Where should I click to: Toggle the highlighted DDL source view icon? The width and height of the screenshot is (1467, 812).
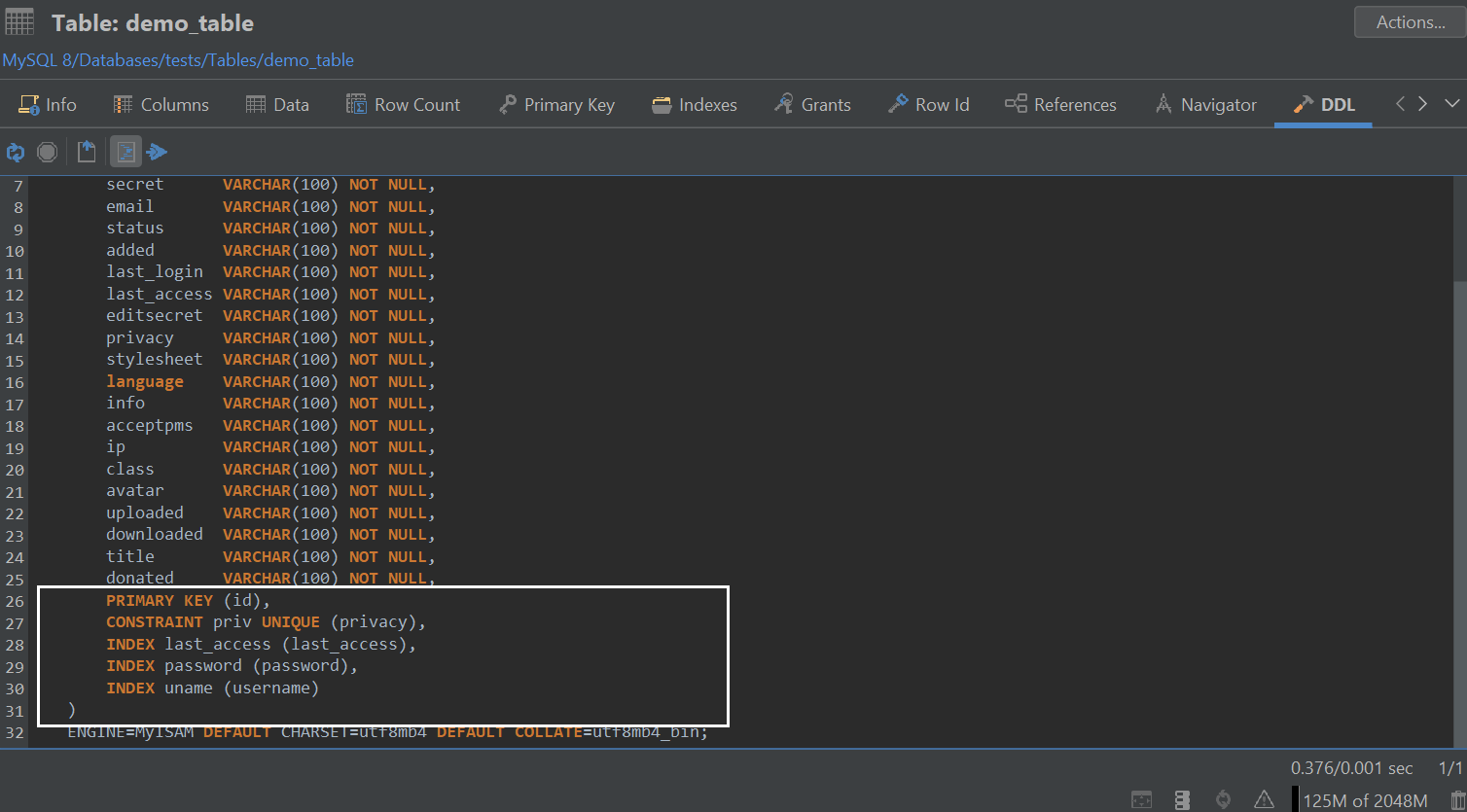click(x=125, y=151)
